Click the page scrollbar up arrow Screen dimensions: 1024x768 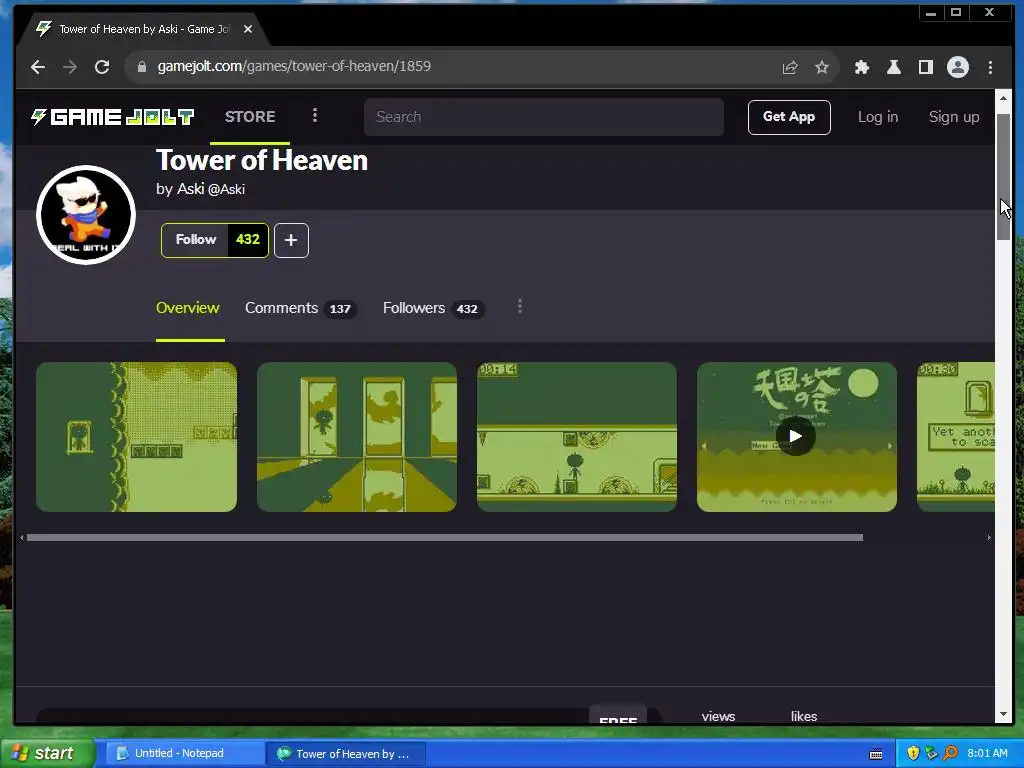tap(1003, 98)
